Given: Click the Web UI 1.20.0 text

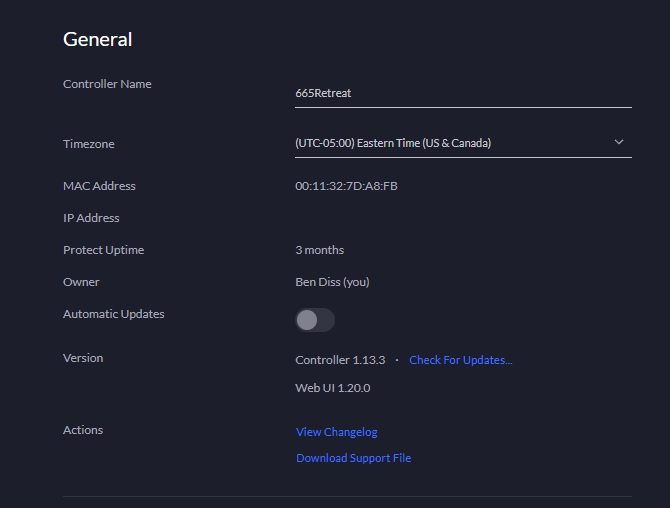Looking at the screenshot, I should coord(332,388).
